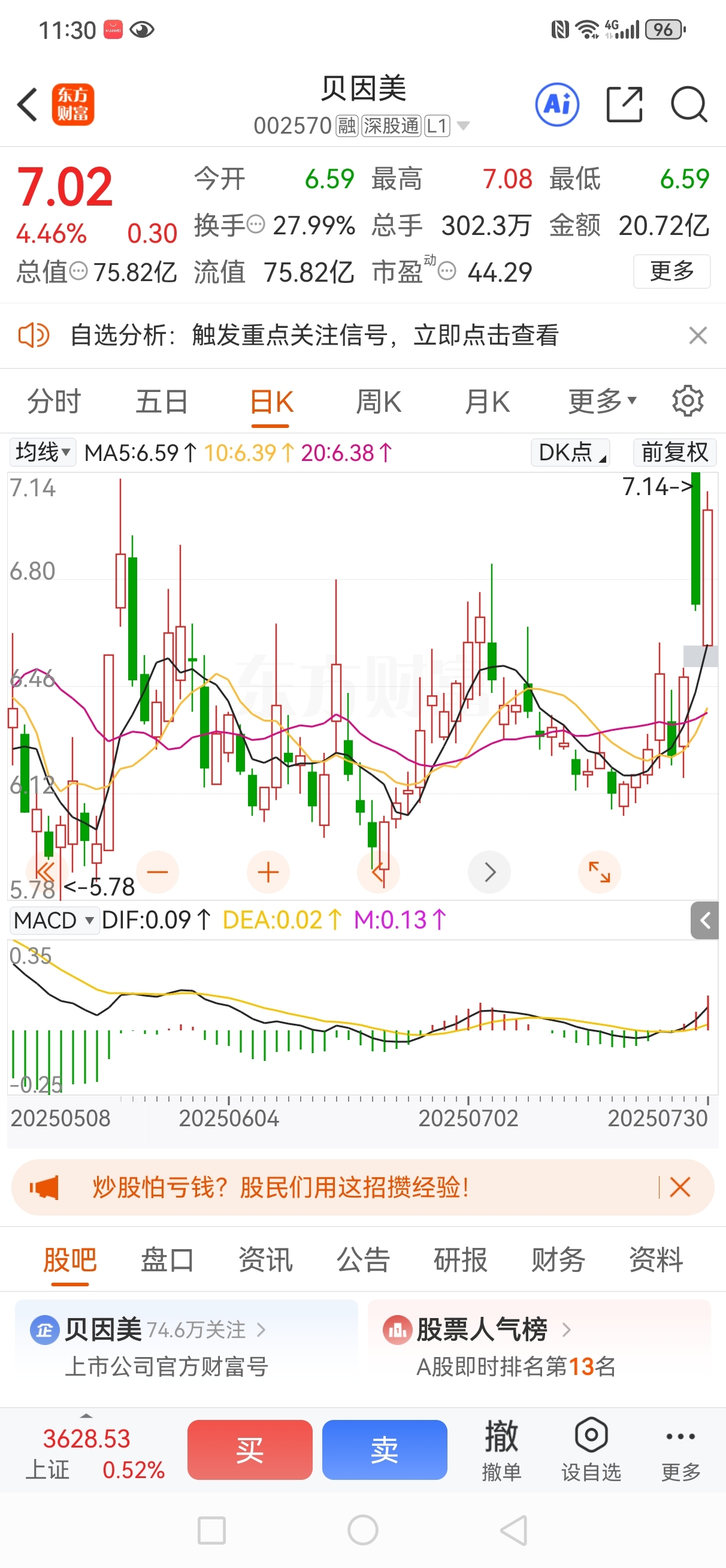This screenshot has width=726, height=1568.
Task: Move chart left with the left arrow button
Action: [x=379, y=872]
